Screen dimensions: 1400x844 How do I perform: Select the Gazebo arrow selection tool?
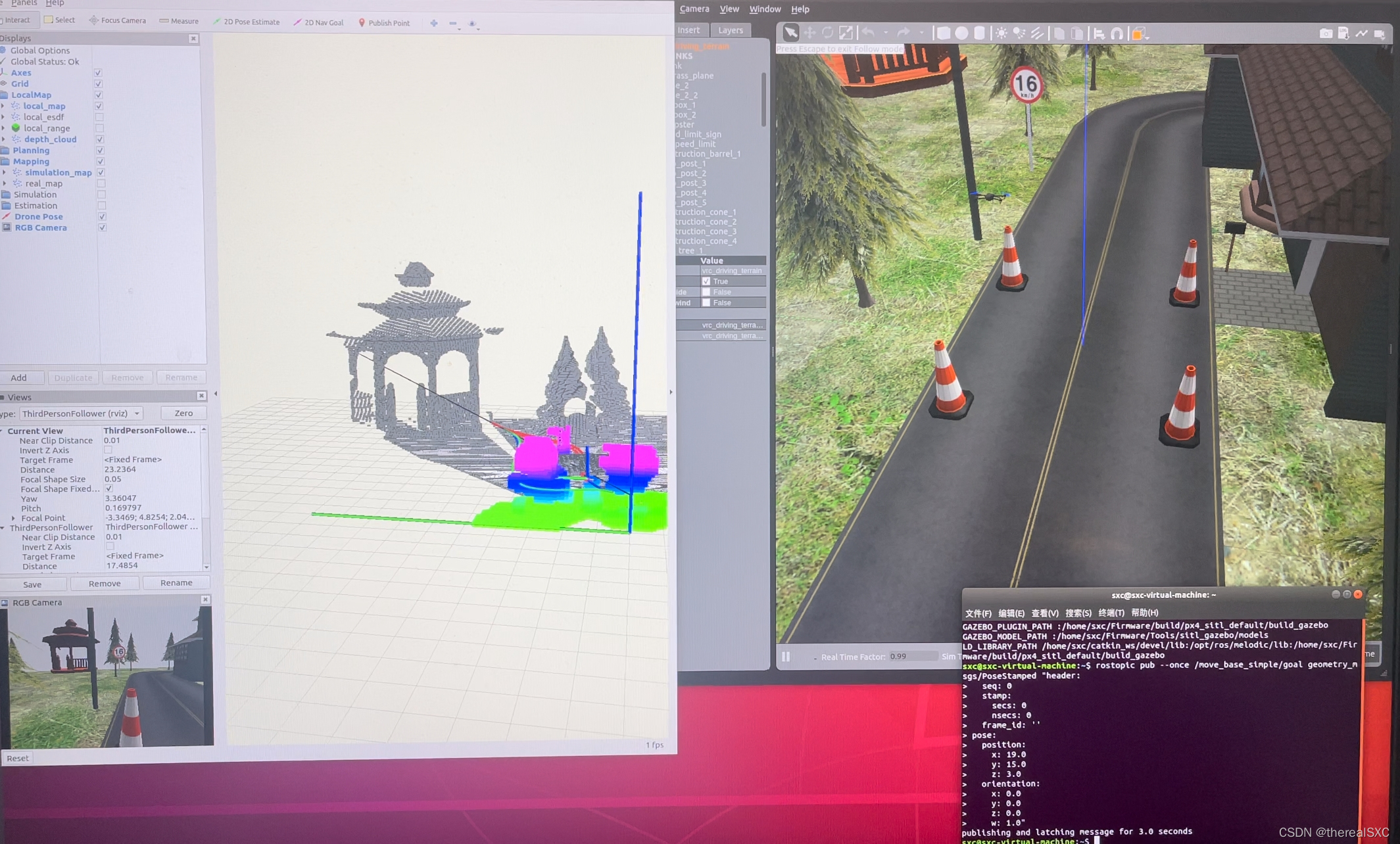[790, 33]
